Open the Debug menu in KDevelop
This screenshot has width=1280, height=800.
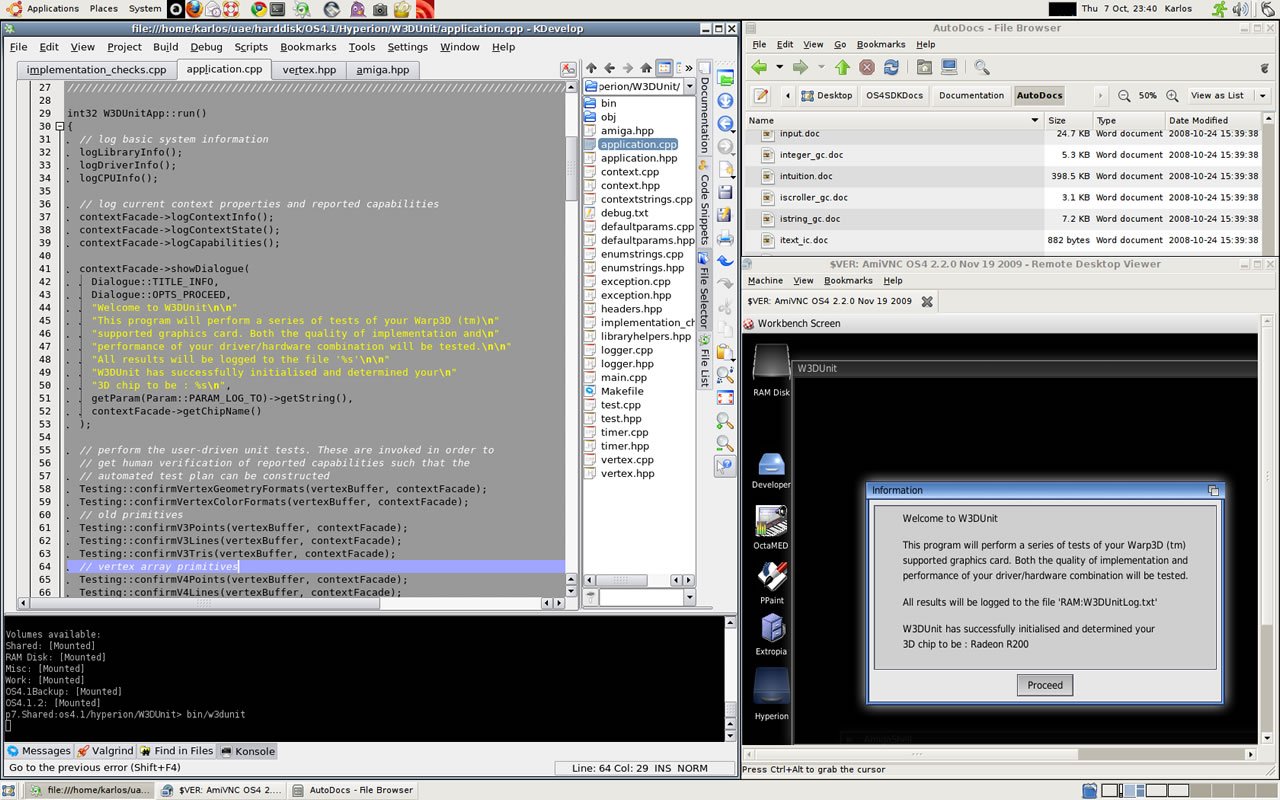(206, 47)
